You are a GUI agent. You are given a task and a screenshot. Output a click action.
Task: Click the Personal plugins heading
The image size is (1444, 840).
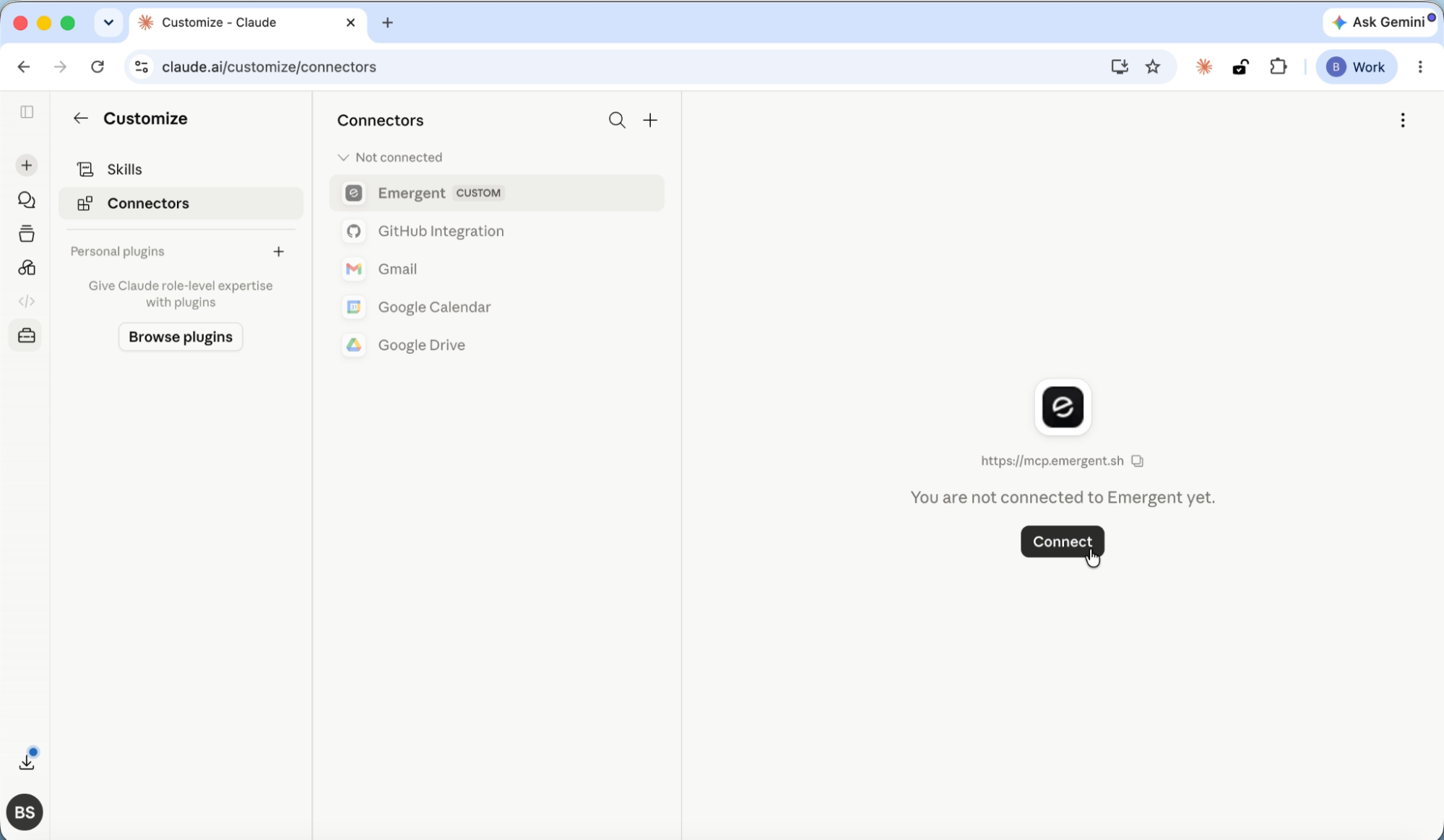[x=117, y=251]
